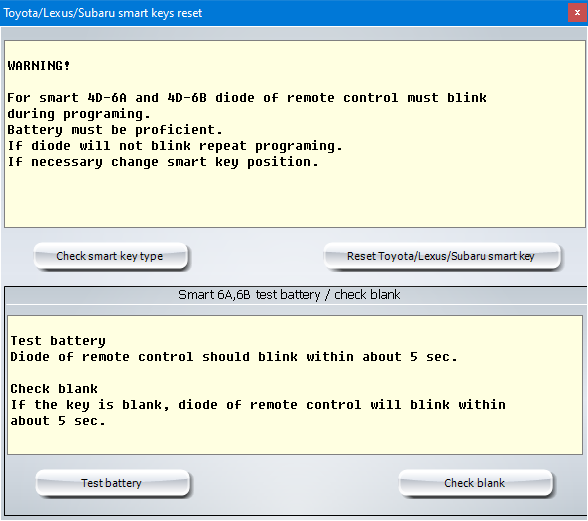The height and width of the screenshot is (521, 588).
Task: Click the Check blank button
Action: pos(475,483)
